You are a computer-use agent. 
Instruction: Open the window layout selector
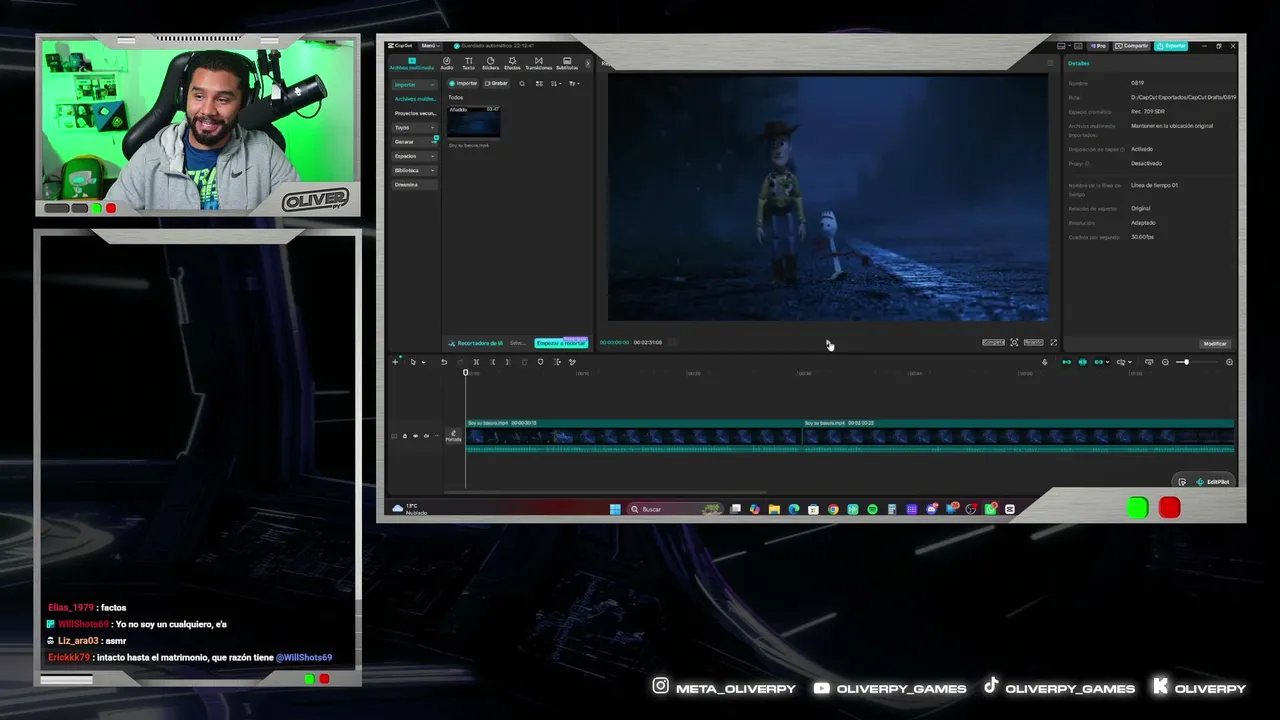click(1063, 46)
